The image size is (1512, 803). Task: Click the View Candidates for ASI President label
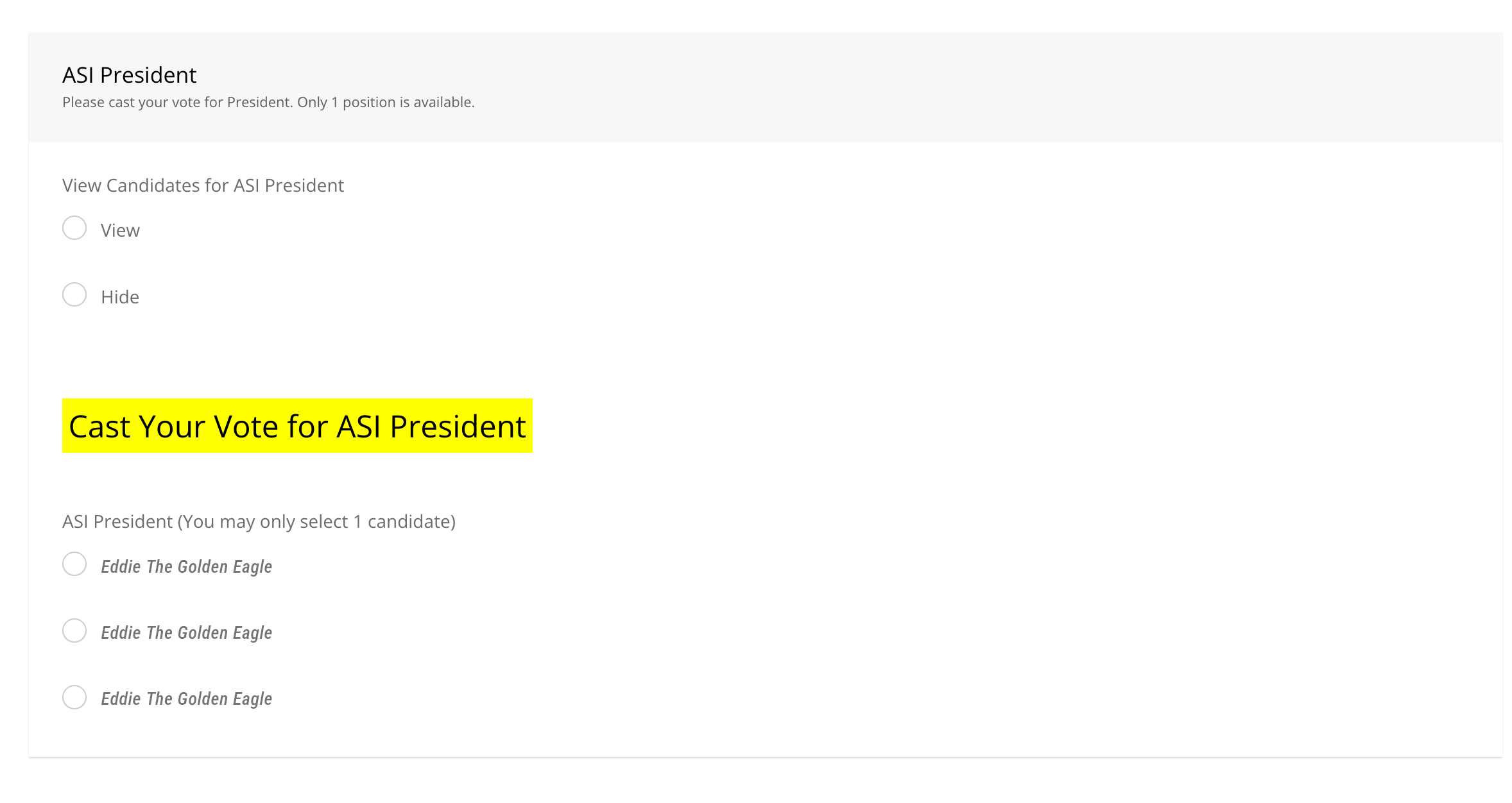point(203,185)
